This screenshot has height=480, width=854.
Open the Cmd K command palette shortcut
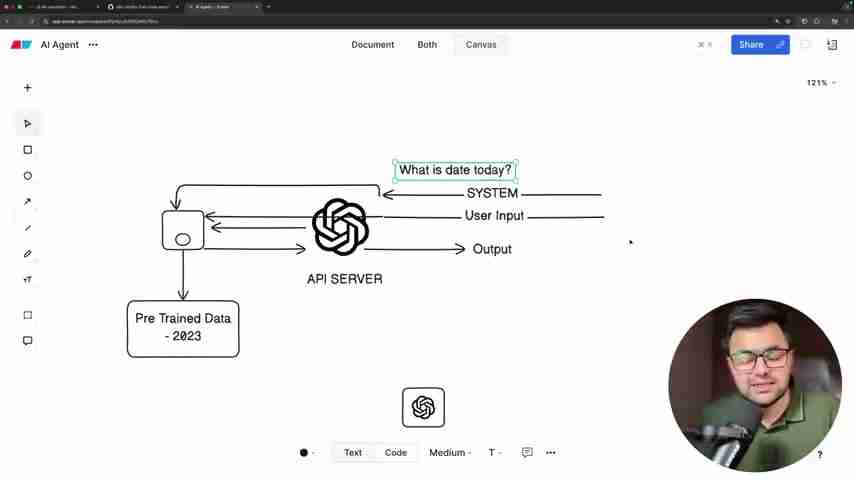tap(705, 45)
